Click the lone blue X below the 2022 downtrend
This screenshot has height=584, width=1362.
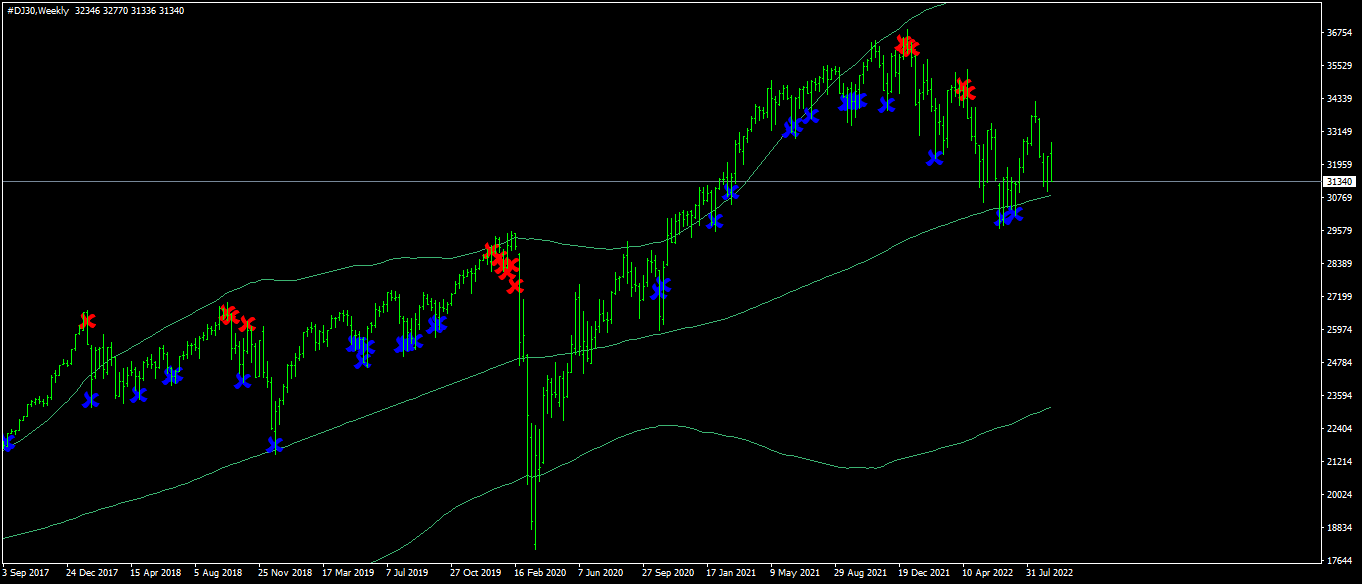[x=935, y=157]
